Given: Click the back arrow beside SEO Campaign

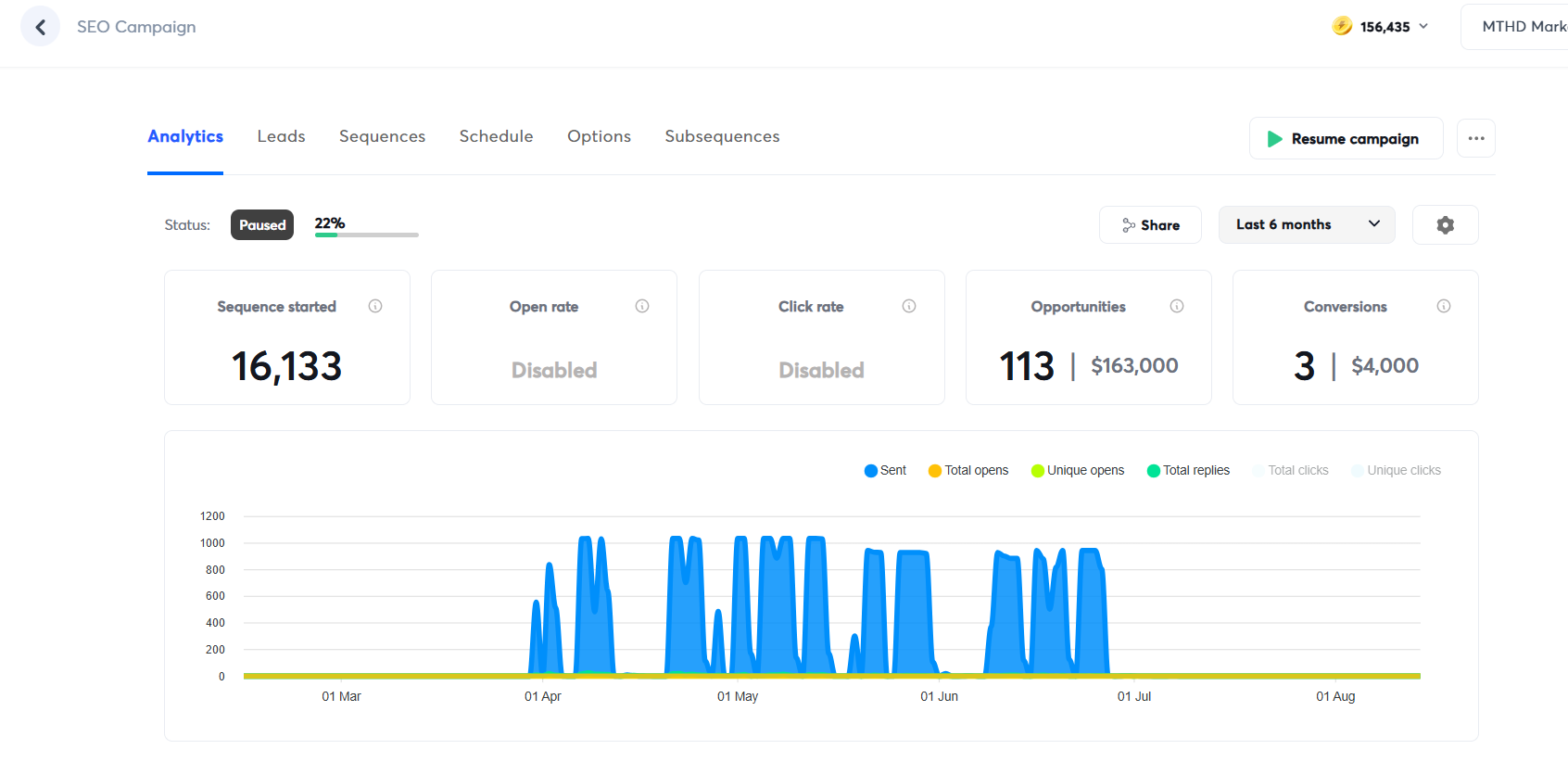Looking at the screenshot, I should coord(40,27).
